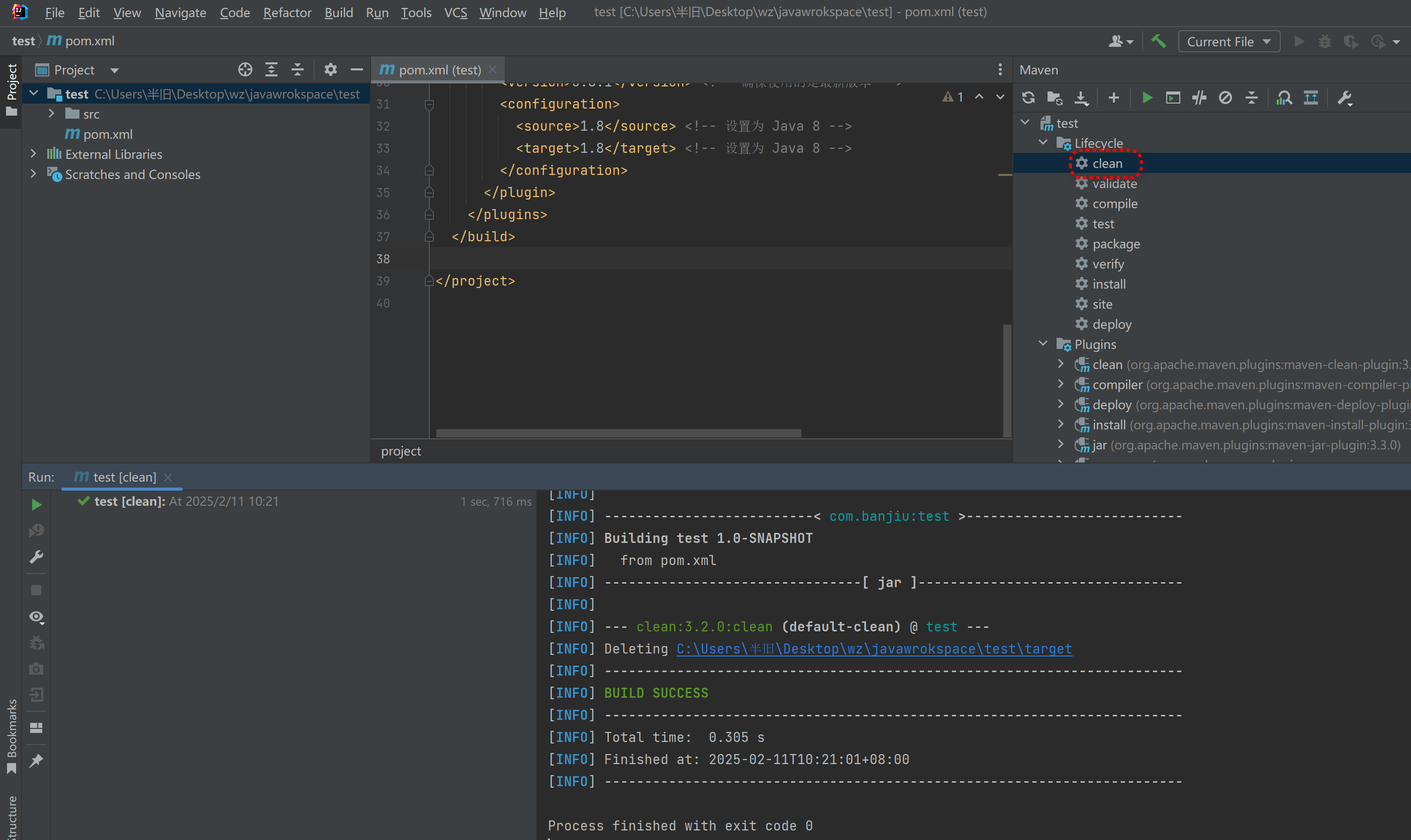Screen dimensions: 1411x840
Task: Toggle Maven offline mode
Action: [x=1199, y=98]
